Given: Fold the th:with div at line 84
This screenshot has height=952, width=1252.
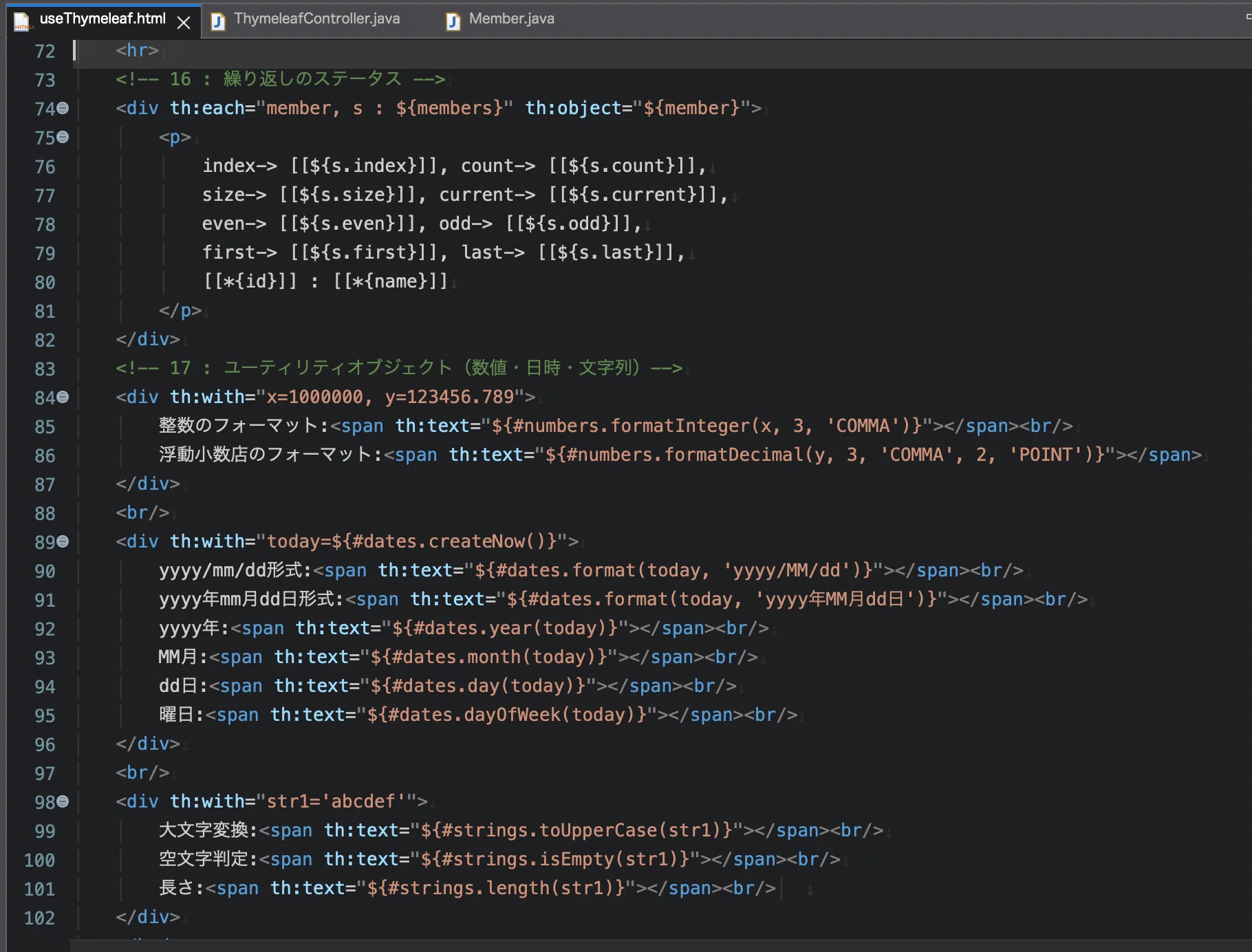Looking at the screenshot, I should [x=63, y=397].
